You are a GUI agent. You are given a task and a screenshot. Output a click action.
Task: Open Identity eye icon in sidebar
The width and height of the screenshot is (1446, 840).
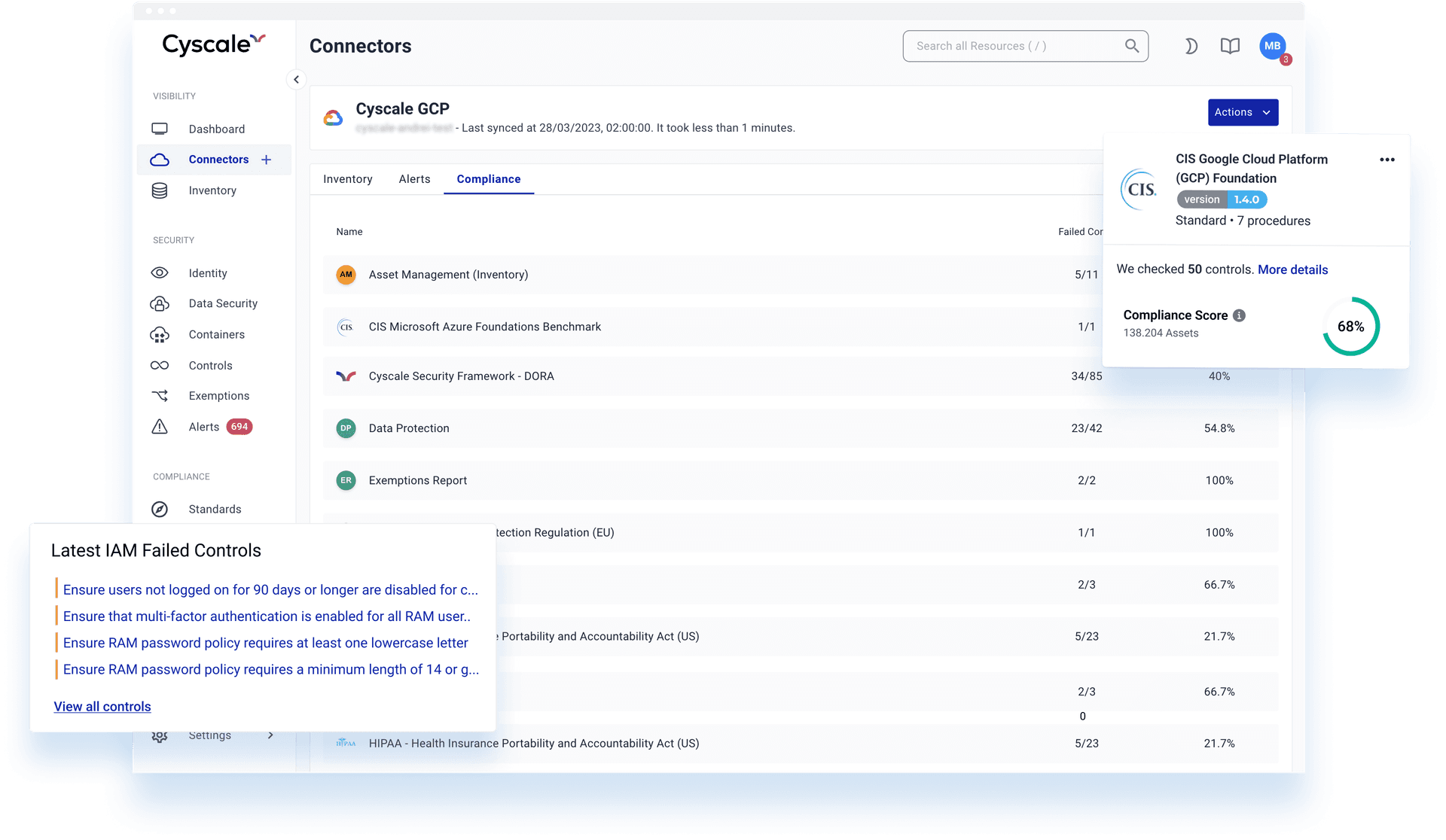coord(160,272)
